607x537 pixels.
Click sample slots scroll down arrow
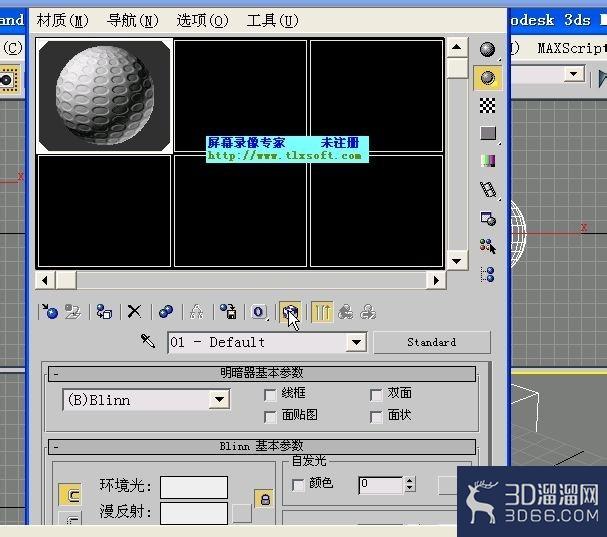456,261
